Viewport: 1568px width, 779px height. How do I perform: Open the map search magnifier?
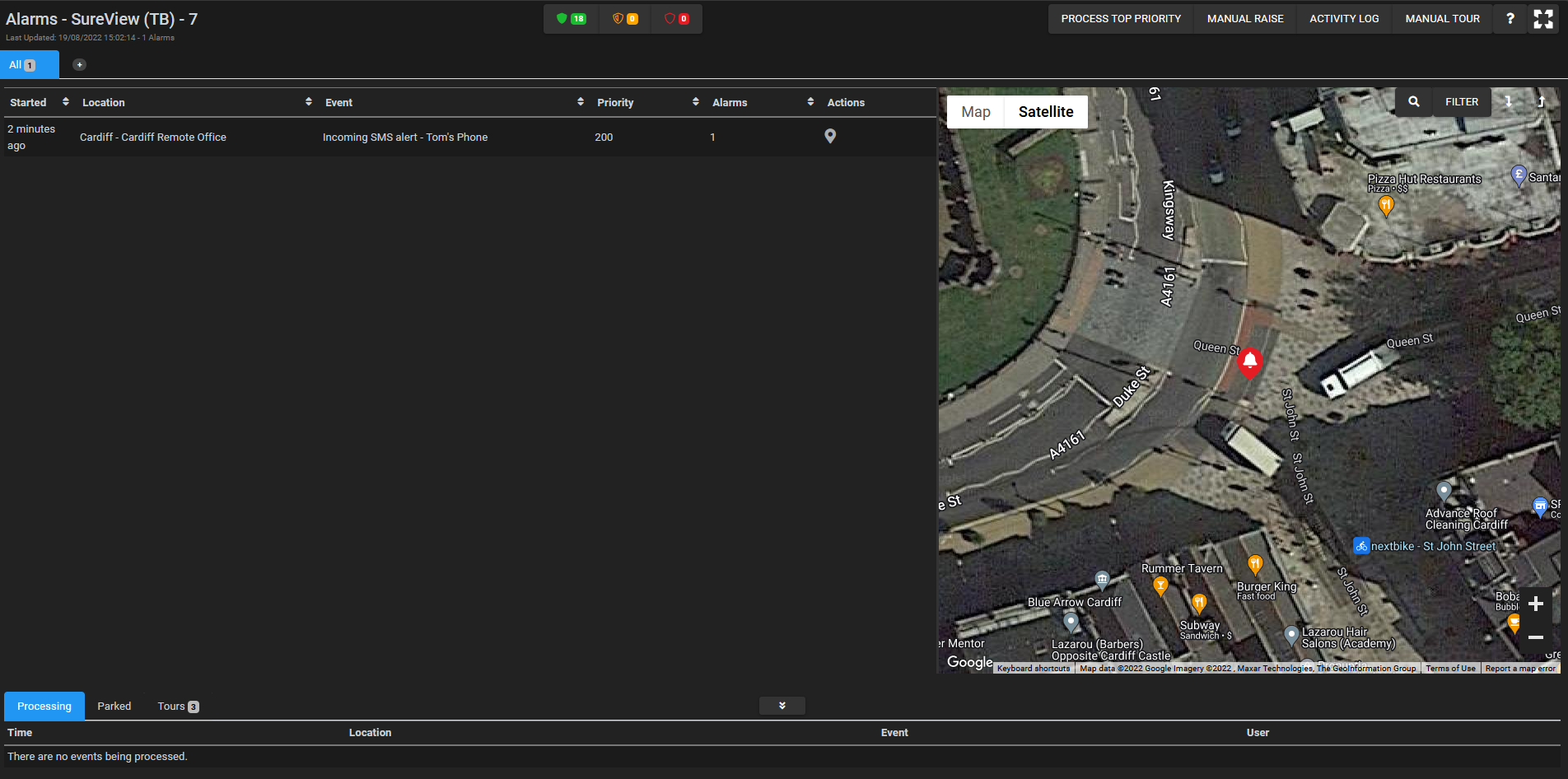tap(1414, 102)
